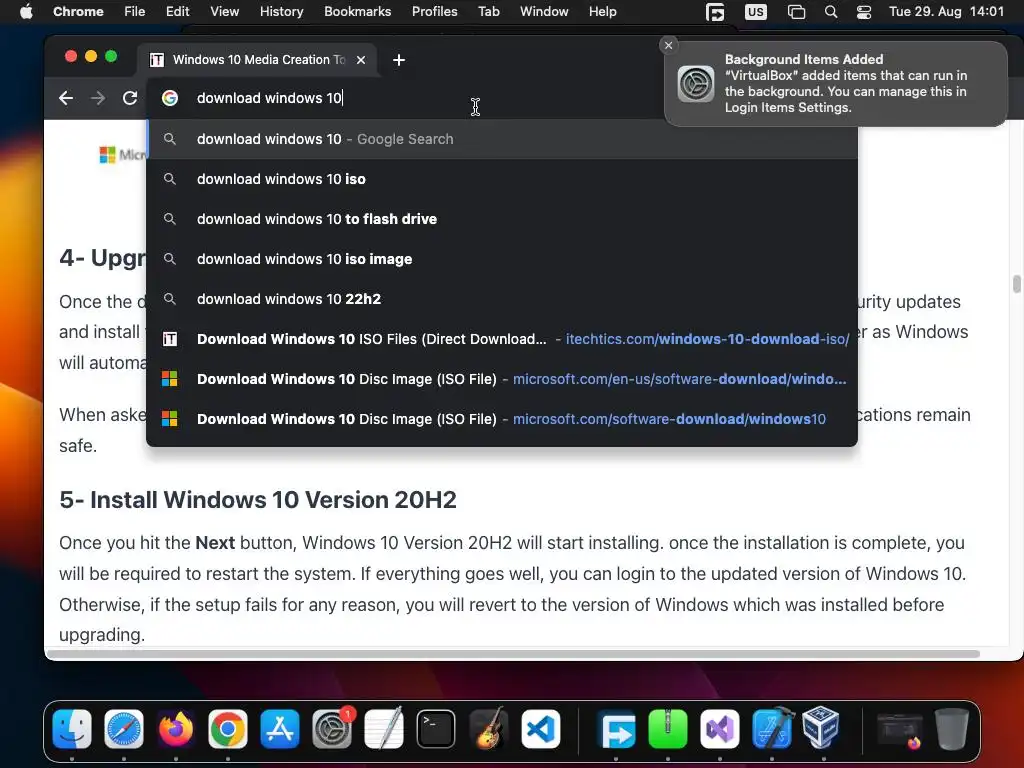Click heading '5- Install Windows 10 Version 20H2'
This screenshot has width=1024, height=768.
(257, 500)
